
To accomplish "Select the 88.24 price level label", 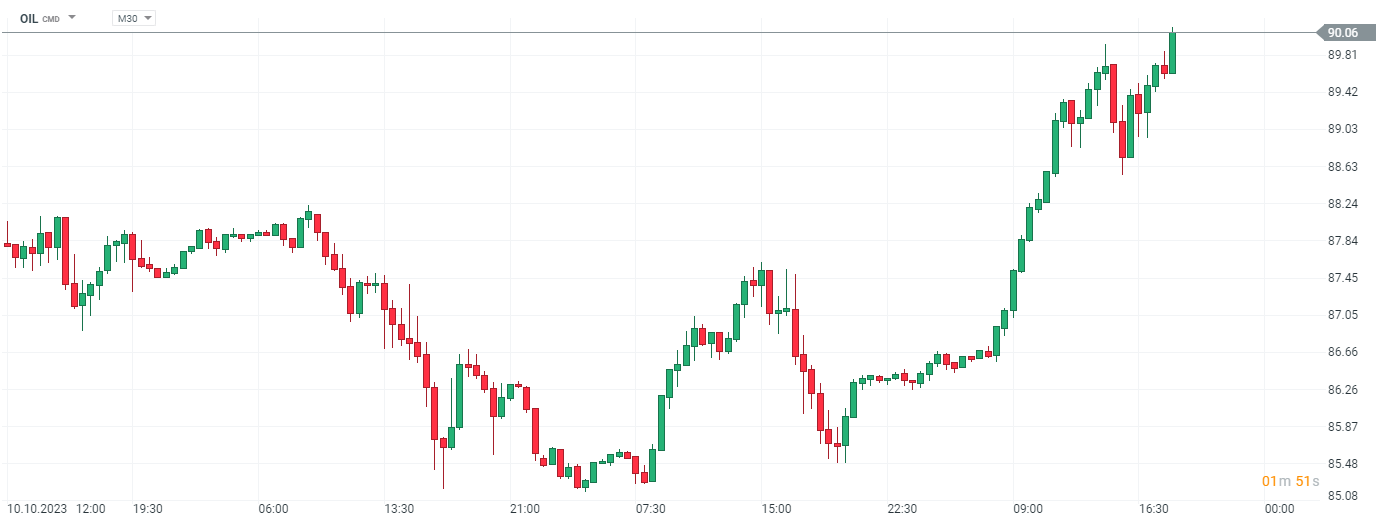I will click(x=1342, y=204).
